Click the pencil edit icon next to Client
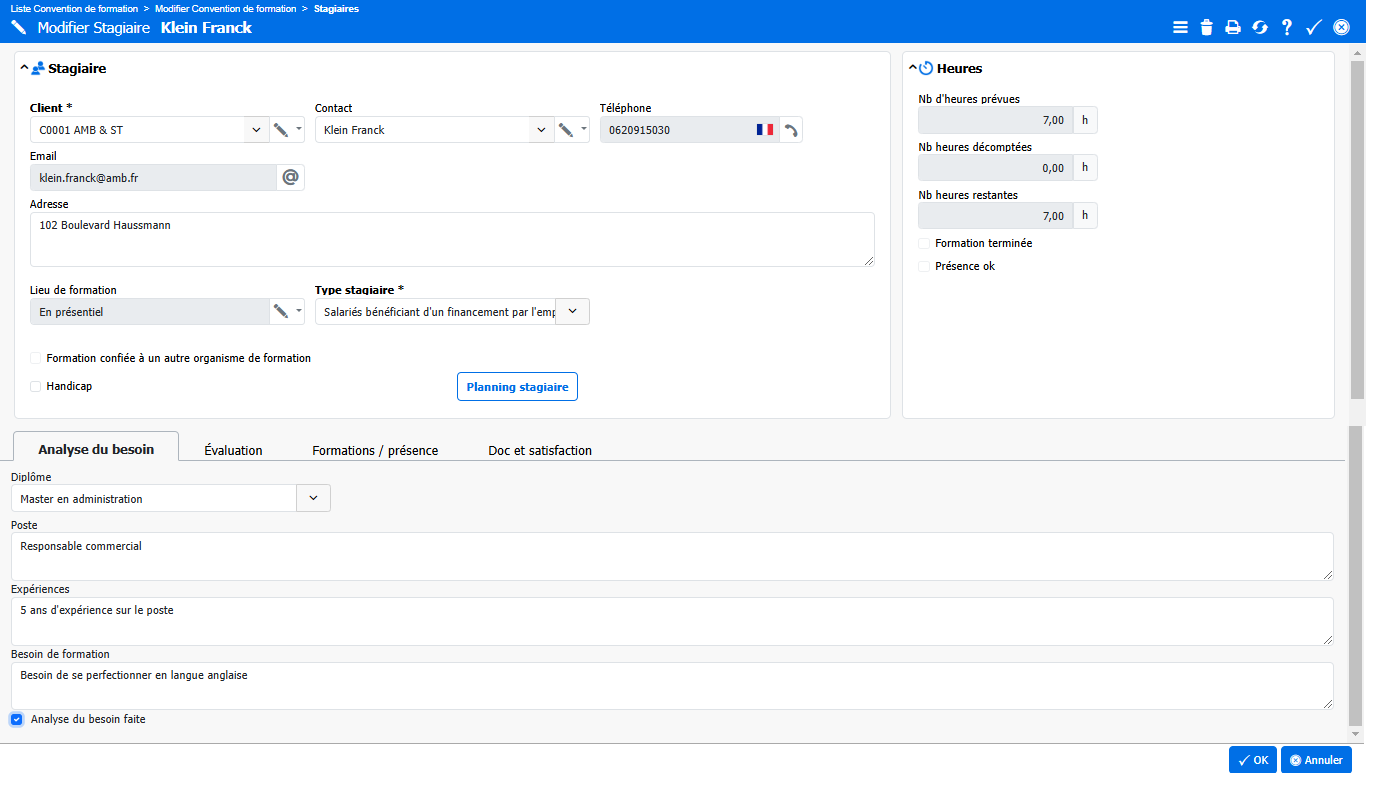1374x788 pixels. tap(281, 130)
